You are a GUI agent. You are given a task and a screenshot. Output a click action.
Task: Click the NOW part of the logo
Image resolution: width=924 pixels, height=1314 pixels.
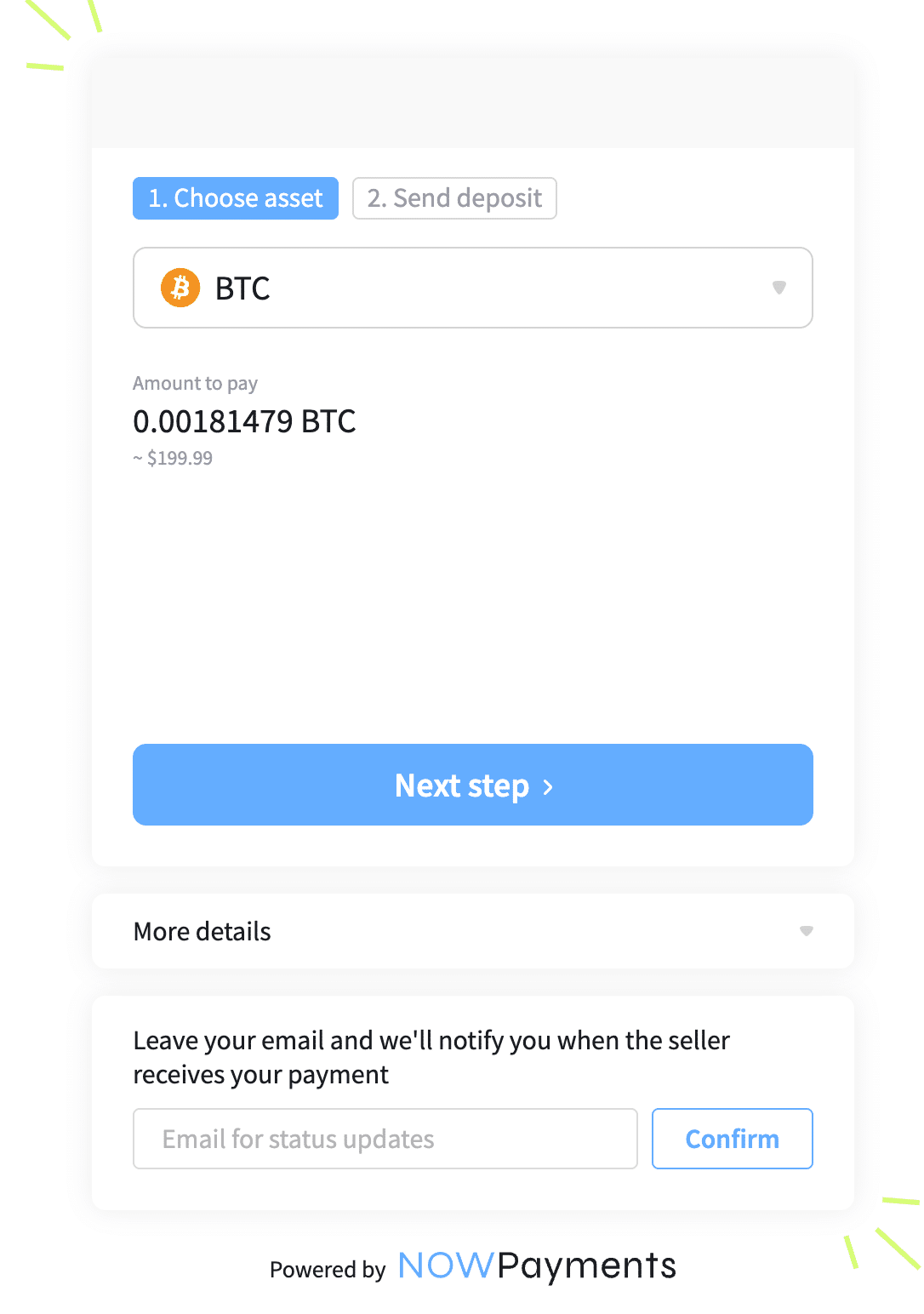446,1265
